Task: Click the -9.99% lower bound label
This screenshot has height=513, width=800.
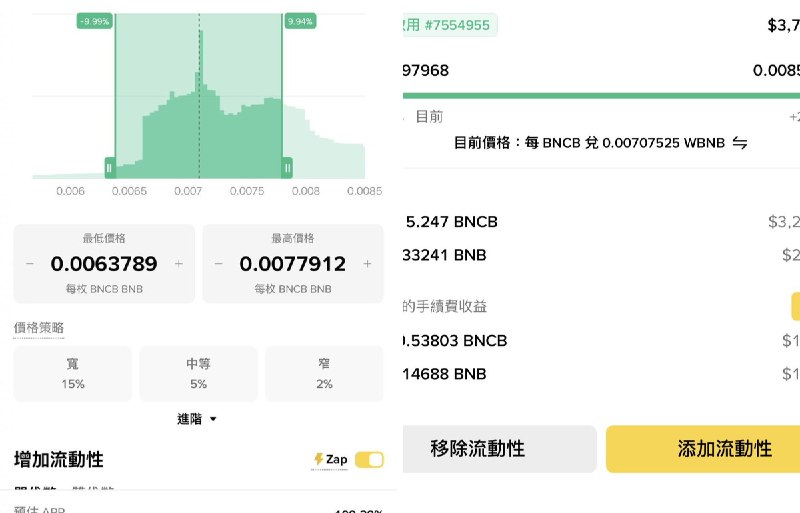Action: [94, 21]
